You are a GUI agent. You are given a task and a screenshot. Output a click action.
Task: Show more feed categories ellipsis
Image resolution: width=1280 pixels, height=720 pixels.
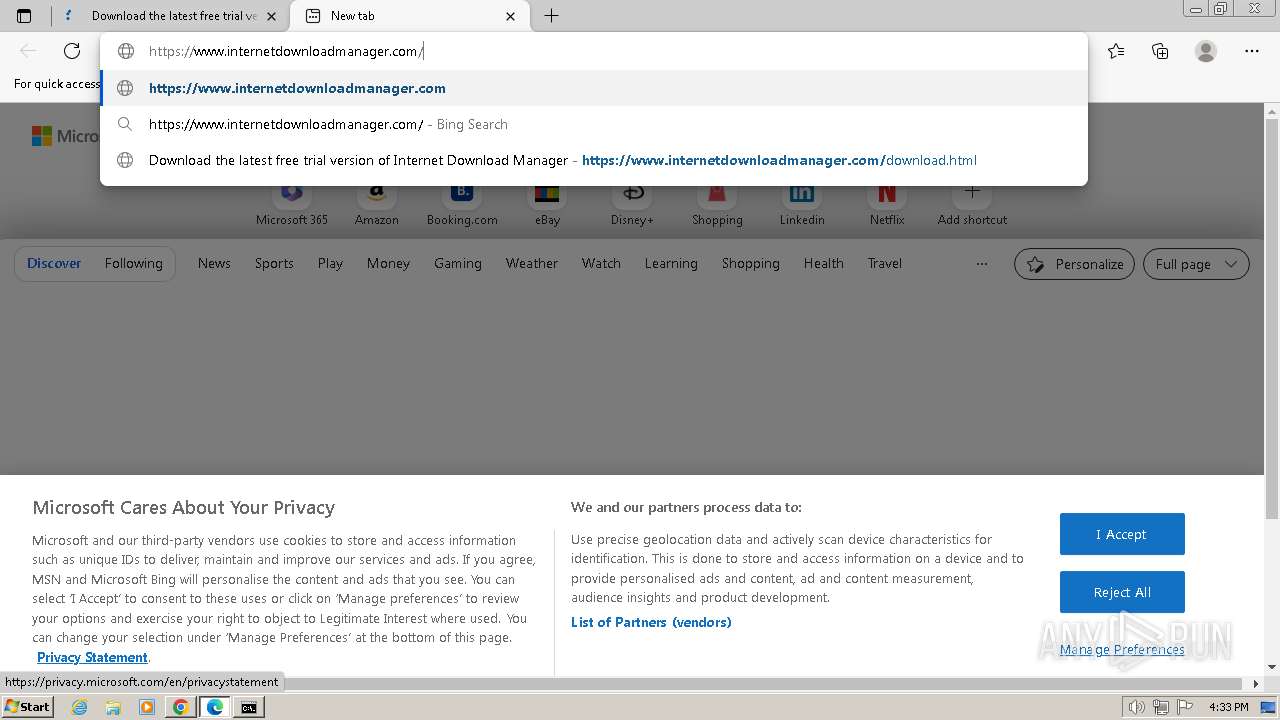(x=982, y=264)
